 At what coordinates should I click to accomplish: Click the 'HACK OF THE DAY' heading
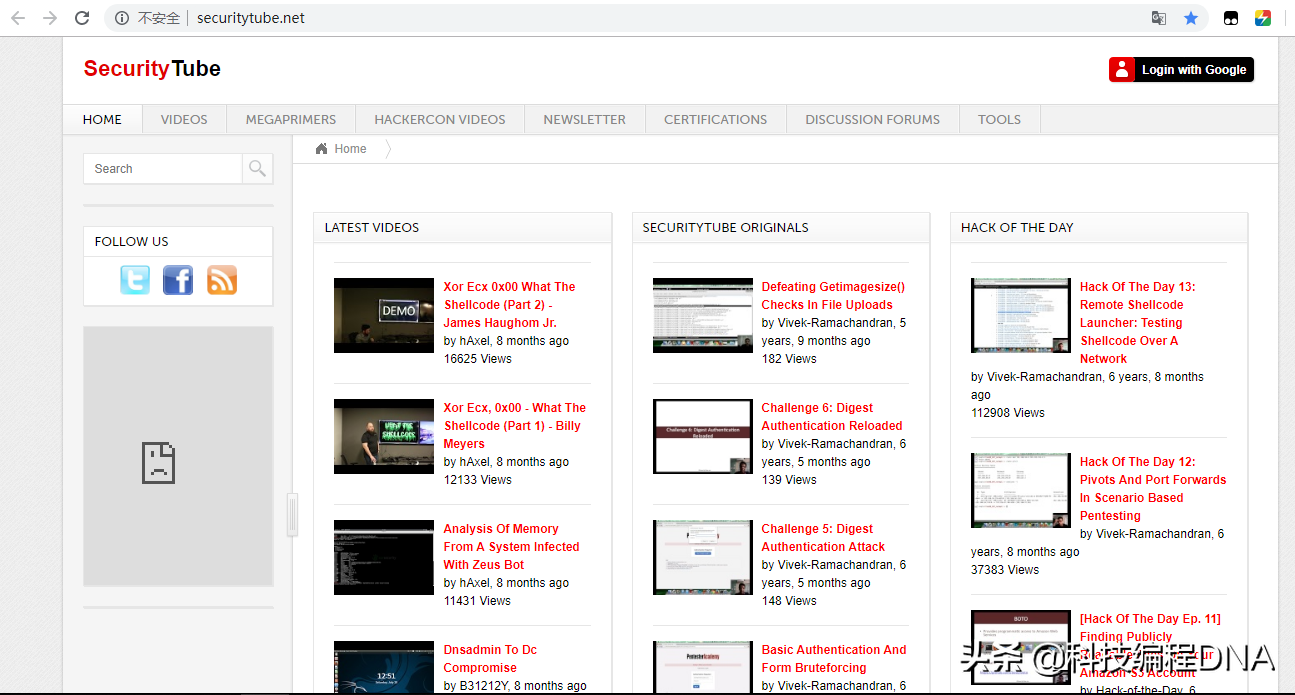coord(1017,228)
